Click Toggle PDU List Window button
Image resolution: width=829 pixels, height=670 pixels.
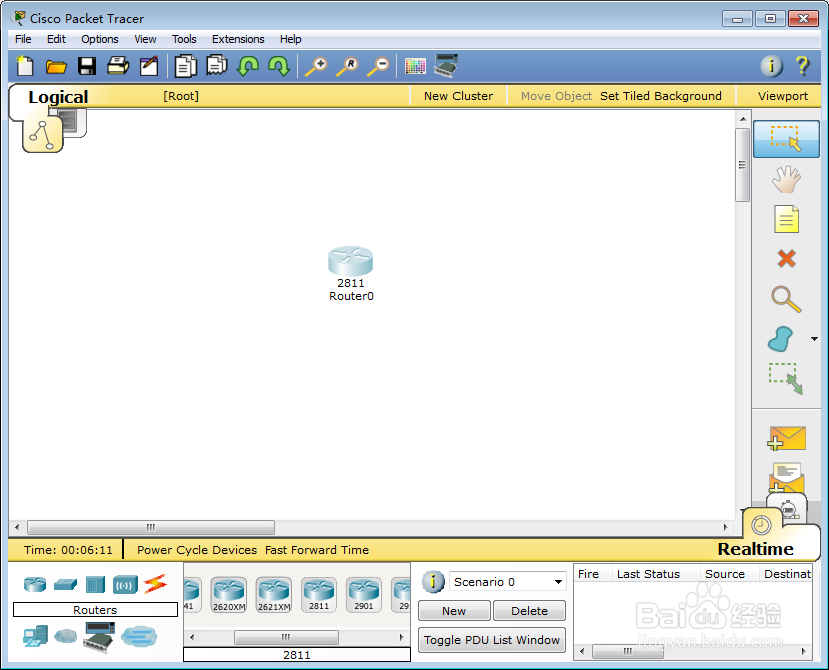click(492, 640)
